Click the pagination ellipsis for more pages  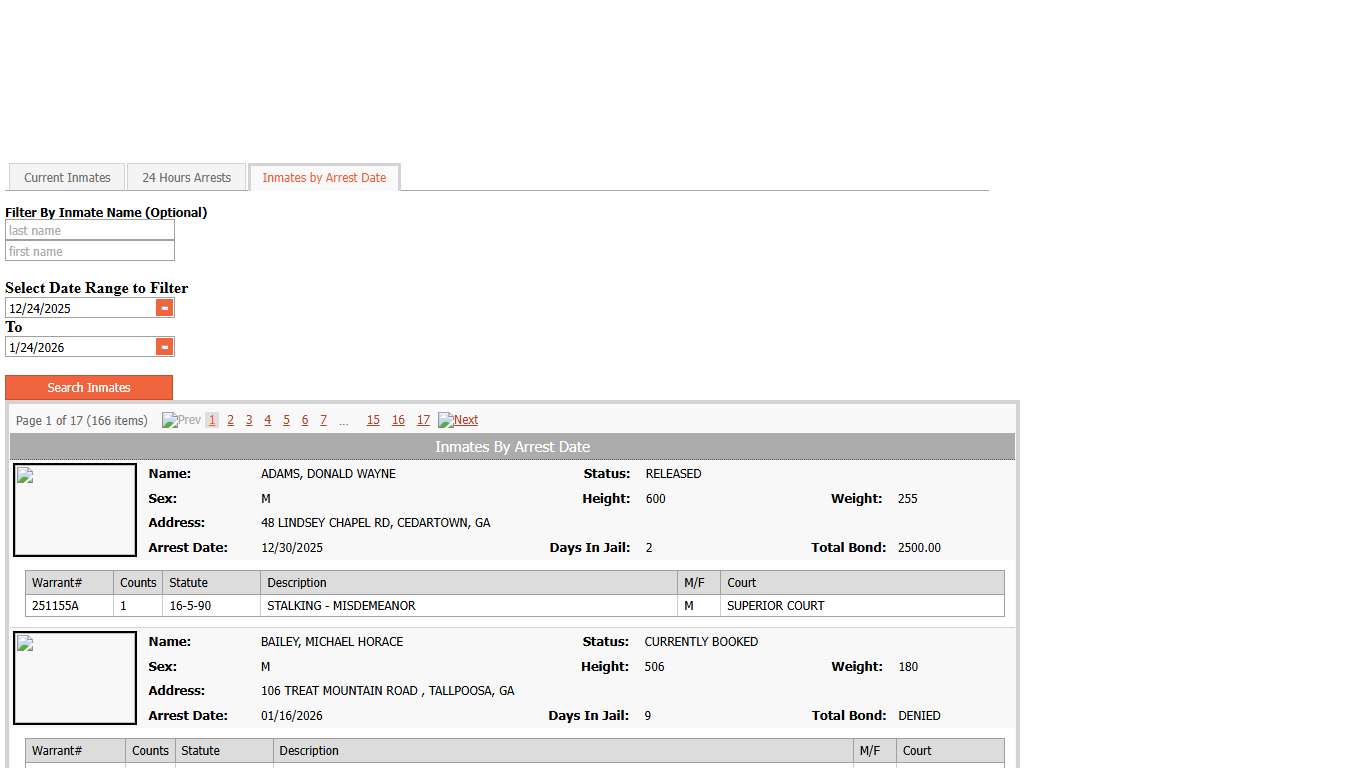344,421
